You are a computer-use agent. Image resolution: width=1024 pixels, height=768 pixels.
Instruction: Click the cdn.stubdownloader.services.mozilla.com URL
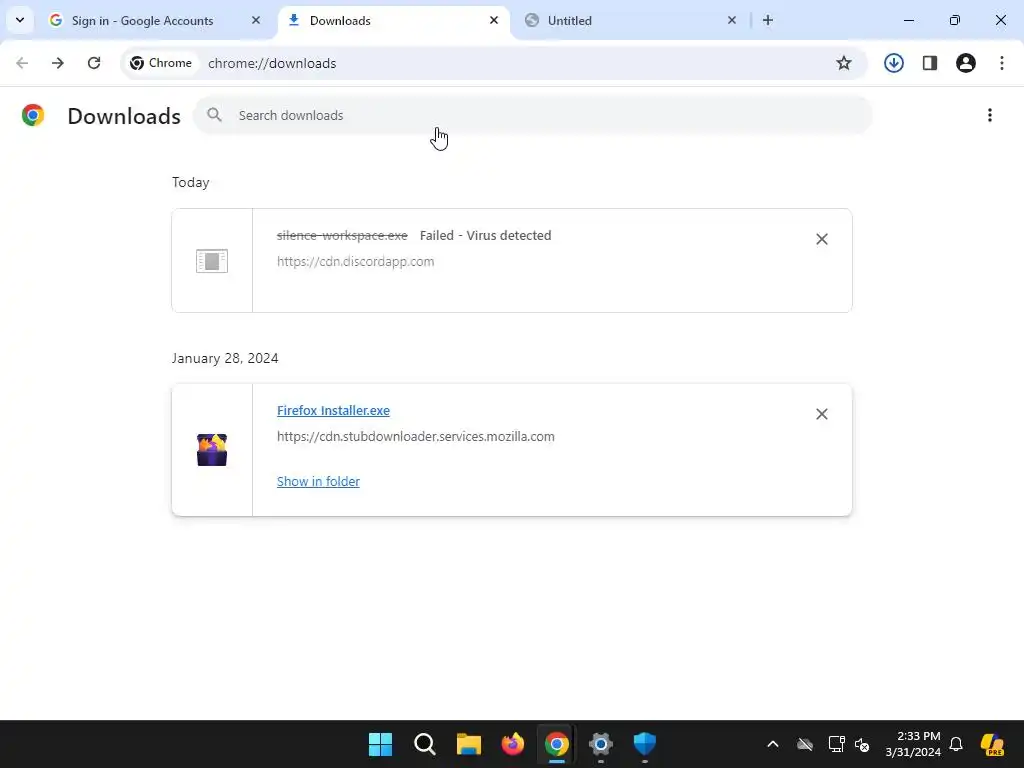point(415,436)
